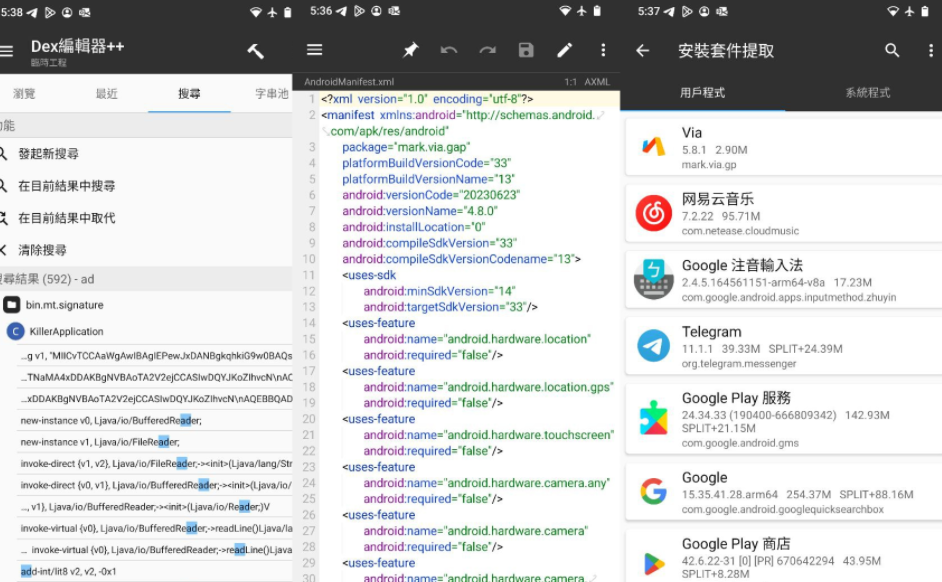The image size is (942, 582).
Task: Switch to the 系統程式 tab
Action: (866, 93)
